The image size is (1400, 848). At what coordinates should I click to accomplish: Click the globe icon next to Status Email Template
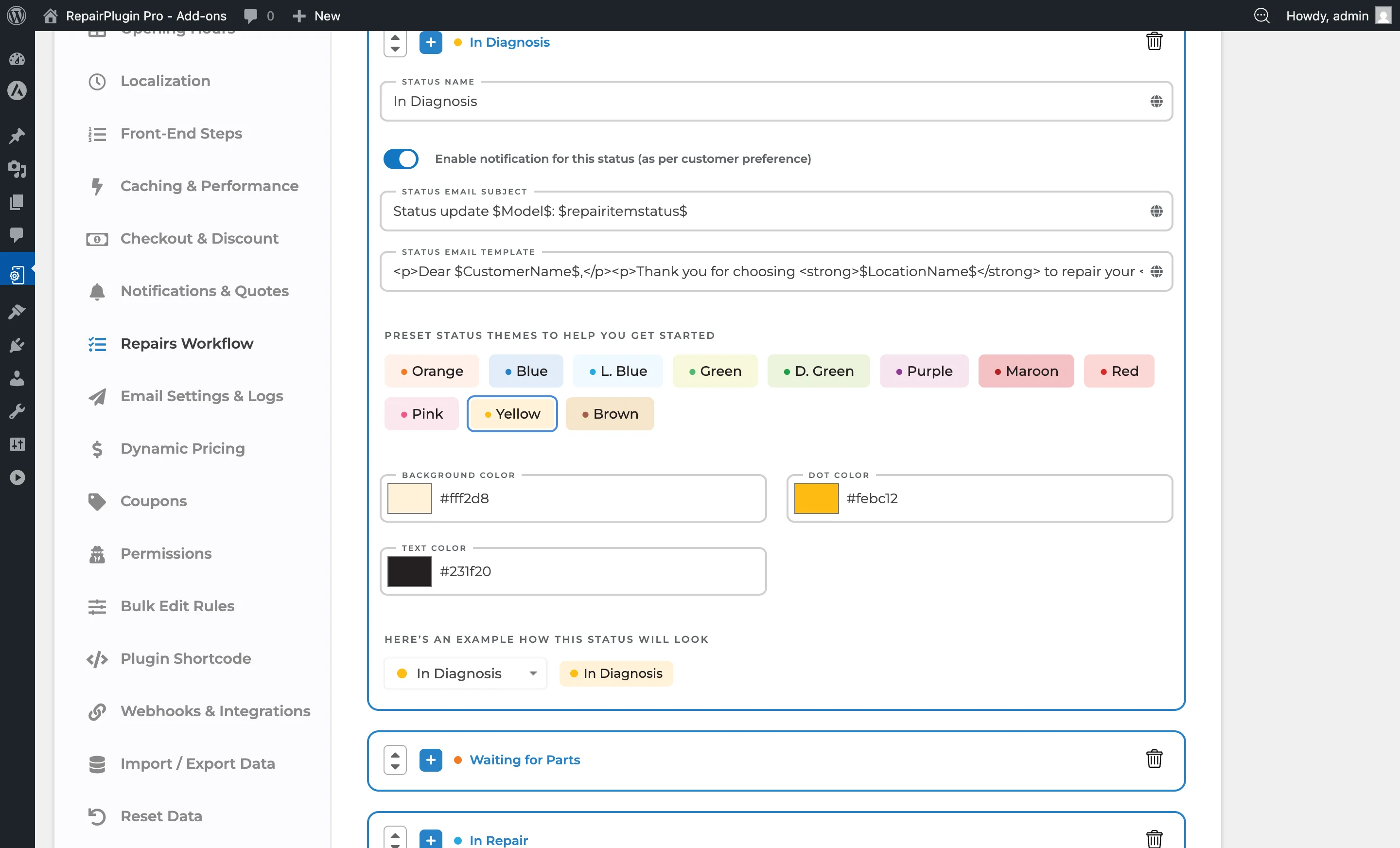pyautogui.click(x=1157, y=271)
